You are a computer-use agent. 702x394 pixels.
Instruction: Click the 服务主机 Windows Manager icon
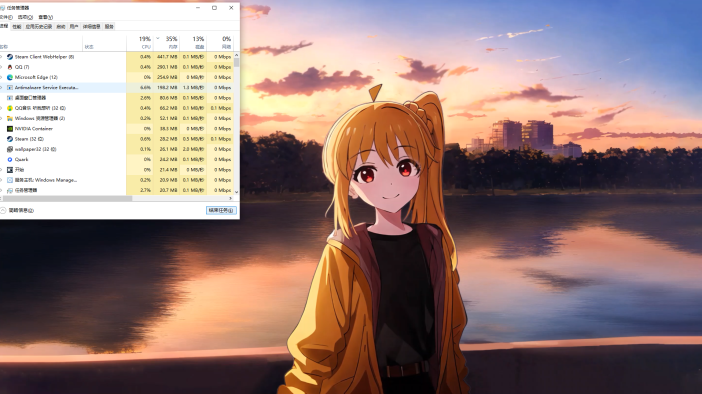click(x=10, y=180)
